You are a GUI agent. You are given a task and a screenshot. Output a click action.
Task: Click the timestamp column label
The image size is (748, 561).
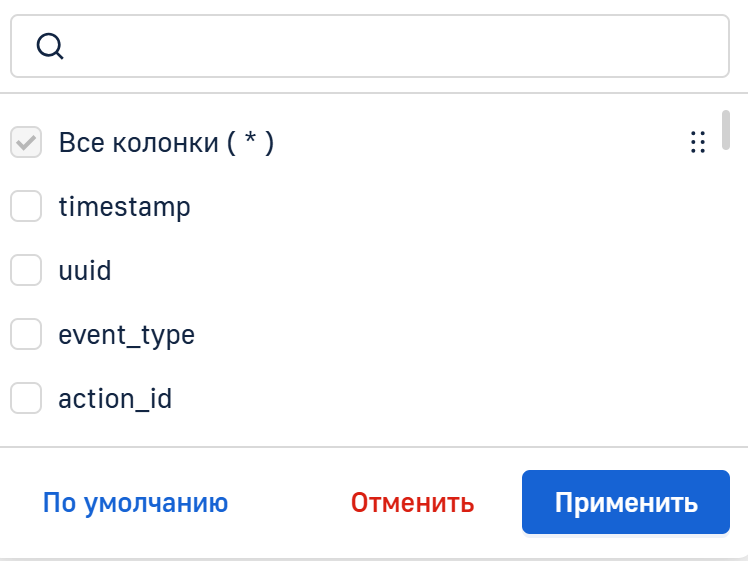(124, 207)
